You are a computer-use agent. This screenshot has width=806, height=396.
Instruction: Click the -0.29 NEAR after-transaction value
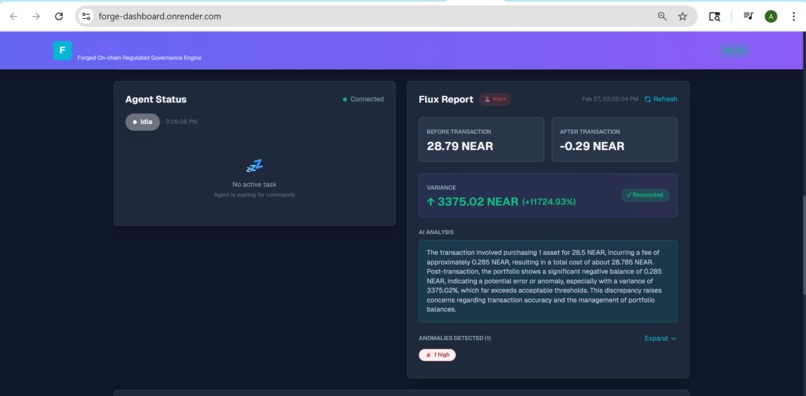pos(592,146)
